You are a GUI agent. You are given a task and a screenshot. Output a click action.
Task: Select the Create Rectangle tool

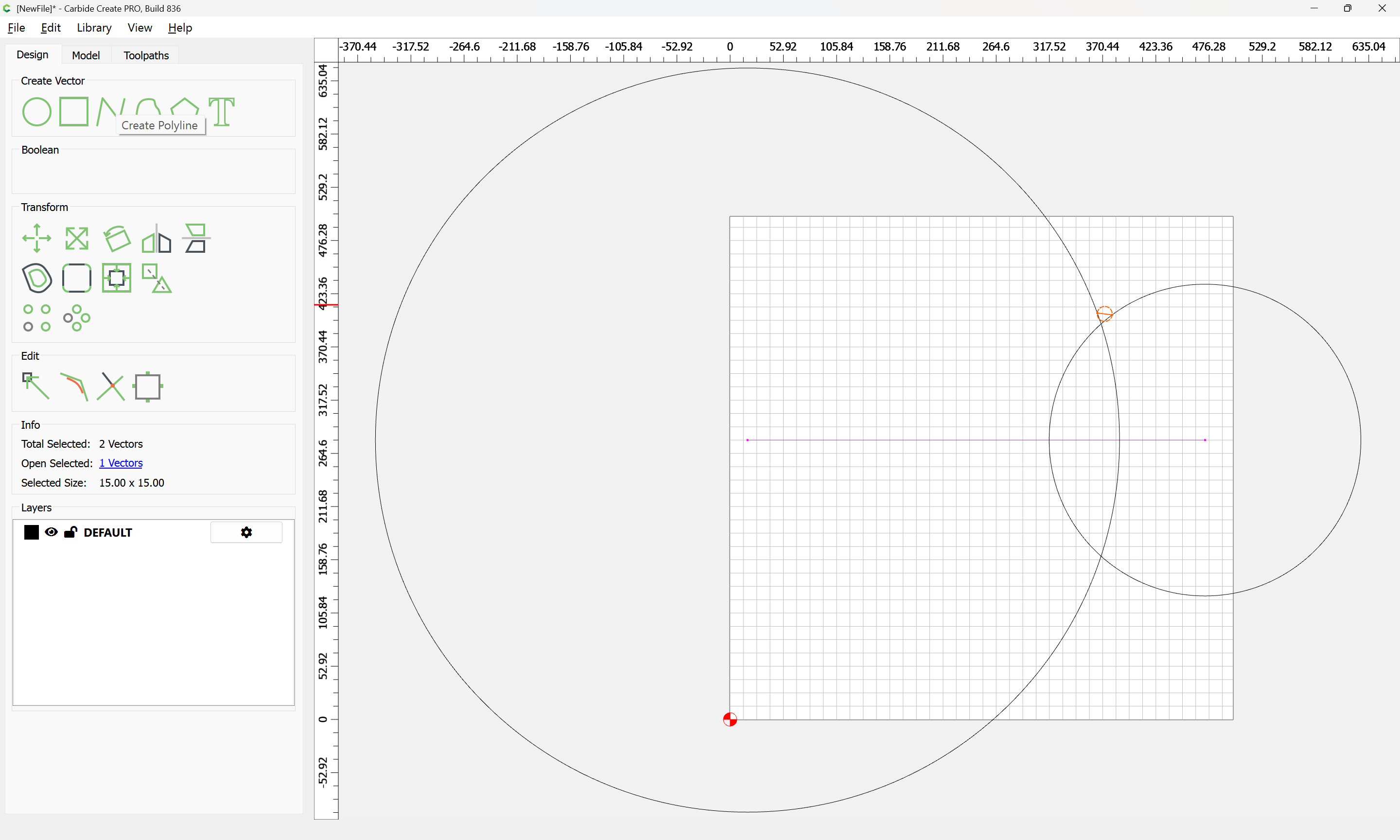coord(73,111)
